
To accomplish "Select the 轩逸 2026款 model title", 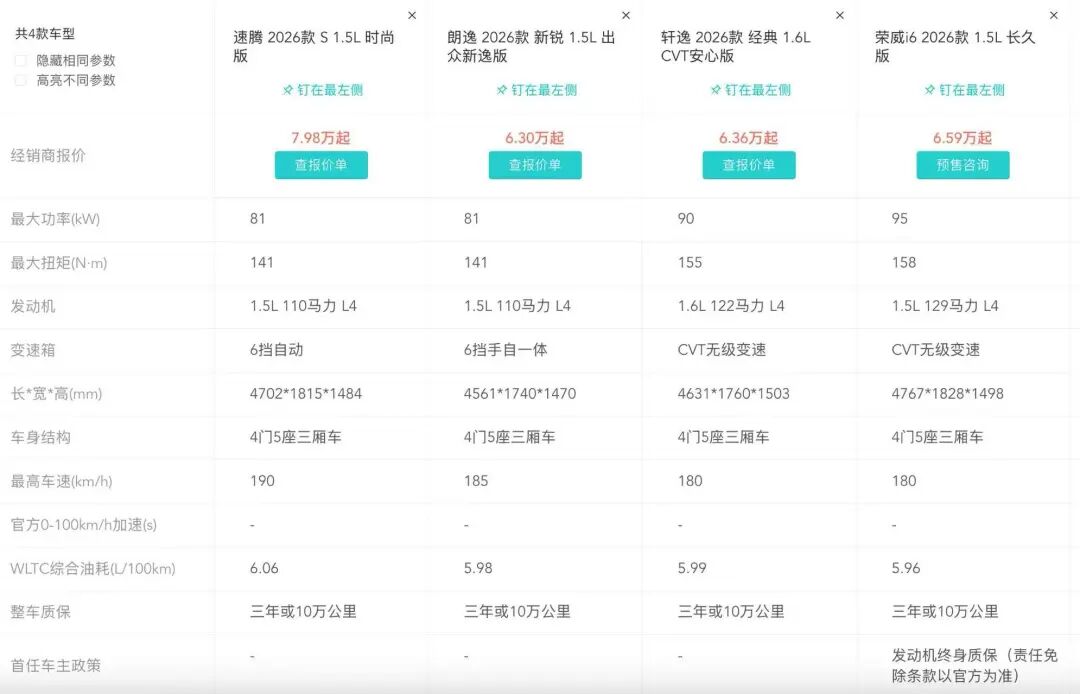I will [748, 47].
